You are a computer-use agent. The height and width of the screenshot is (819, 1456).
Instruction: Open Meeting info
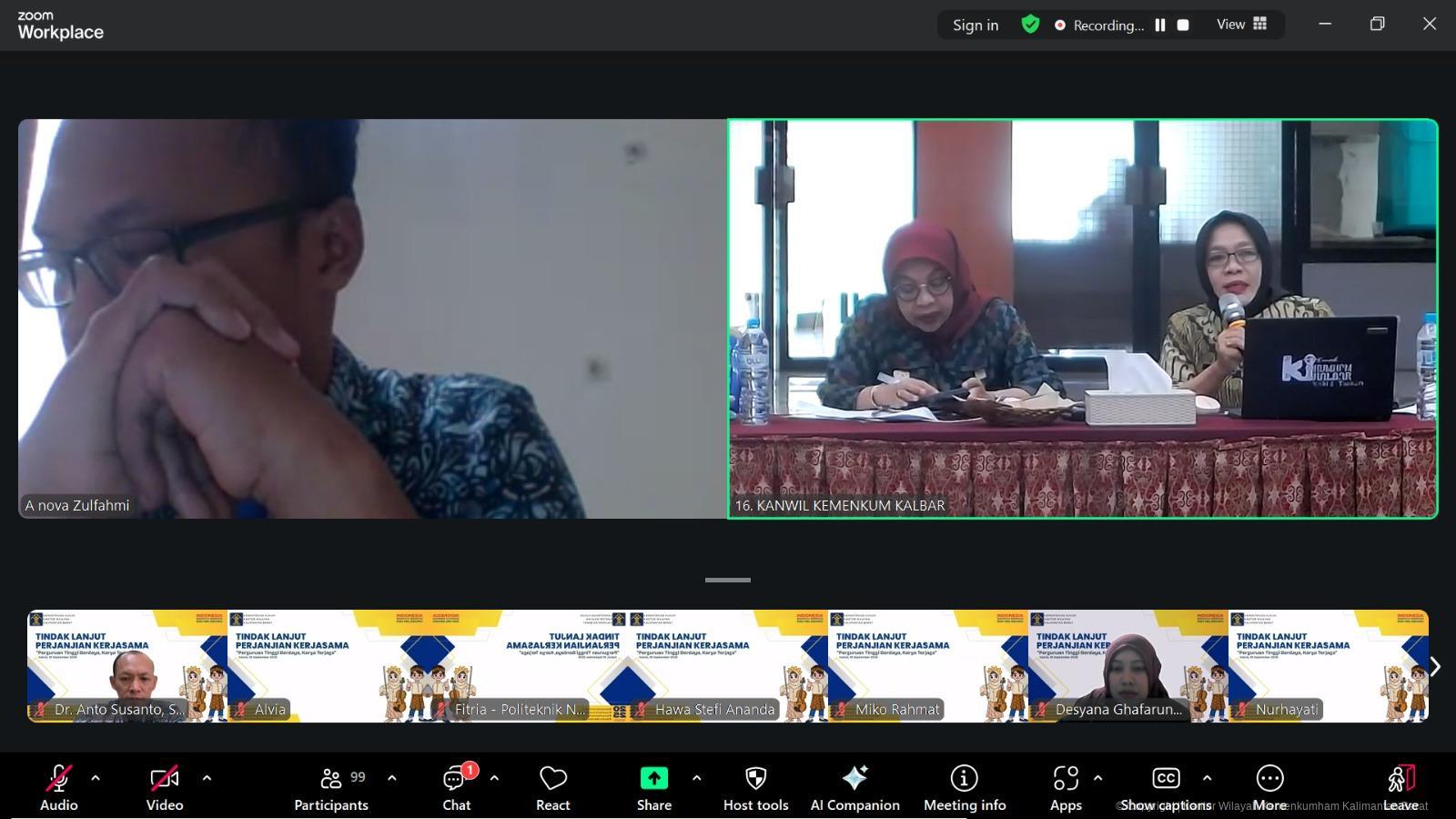click(965, 788)
